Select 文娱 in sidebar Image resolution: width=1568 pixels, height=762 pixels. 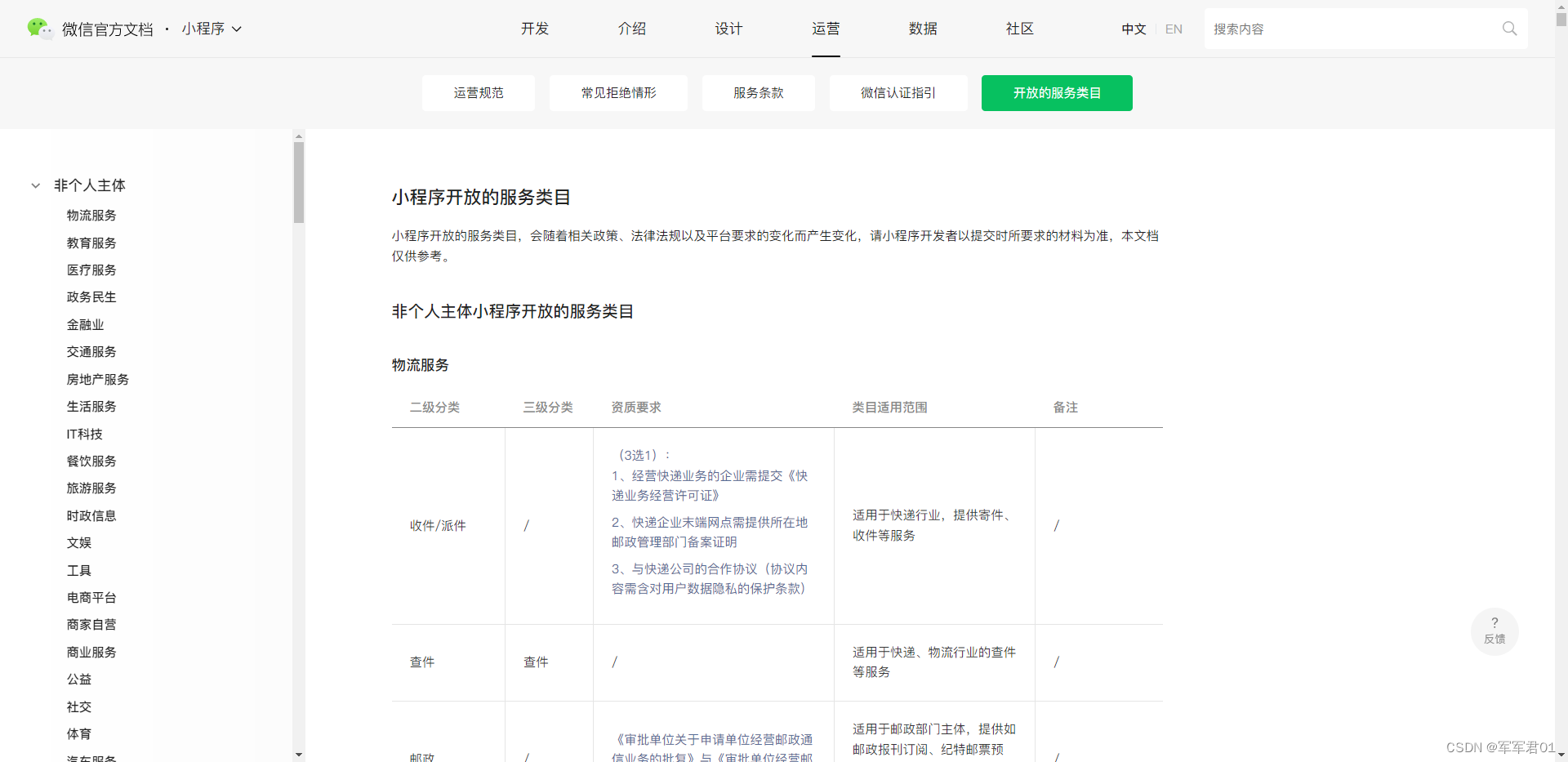79,543
